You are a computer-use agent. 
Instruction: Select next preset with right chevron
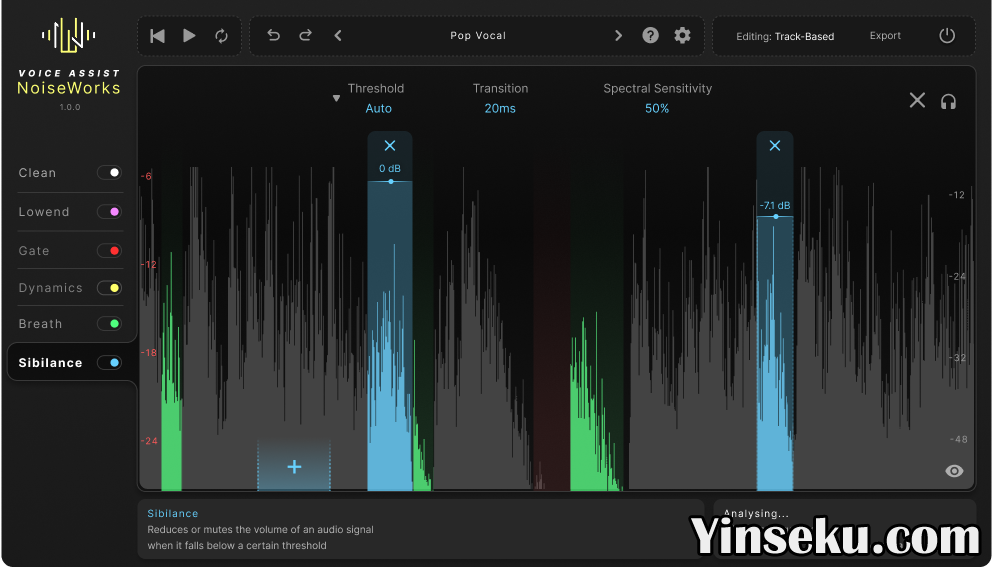618,36
